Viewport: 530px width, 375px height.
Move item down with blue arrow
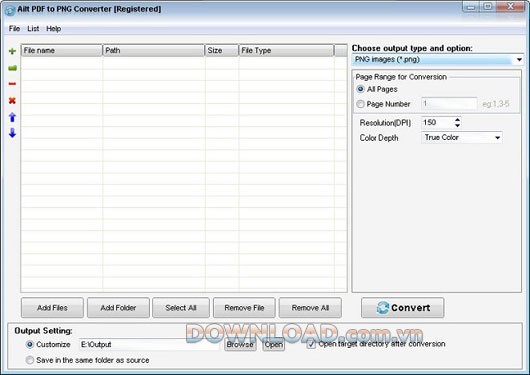coord(12,133)
